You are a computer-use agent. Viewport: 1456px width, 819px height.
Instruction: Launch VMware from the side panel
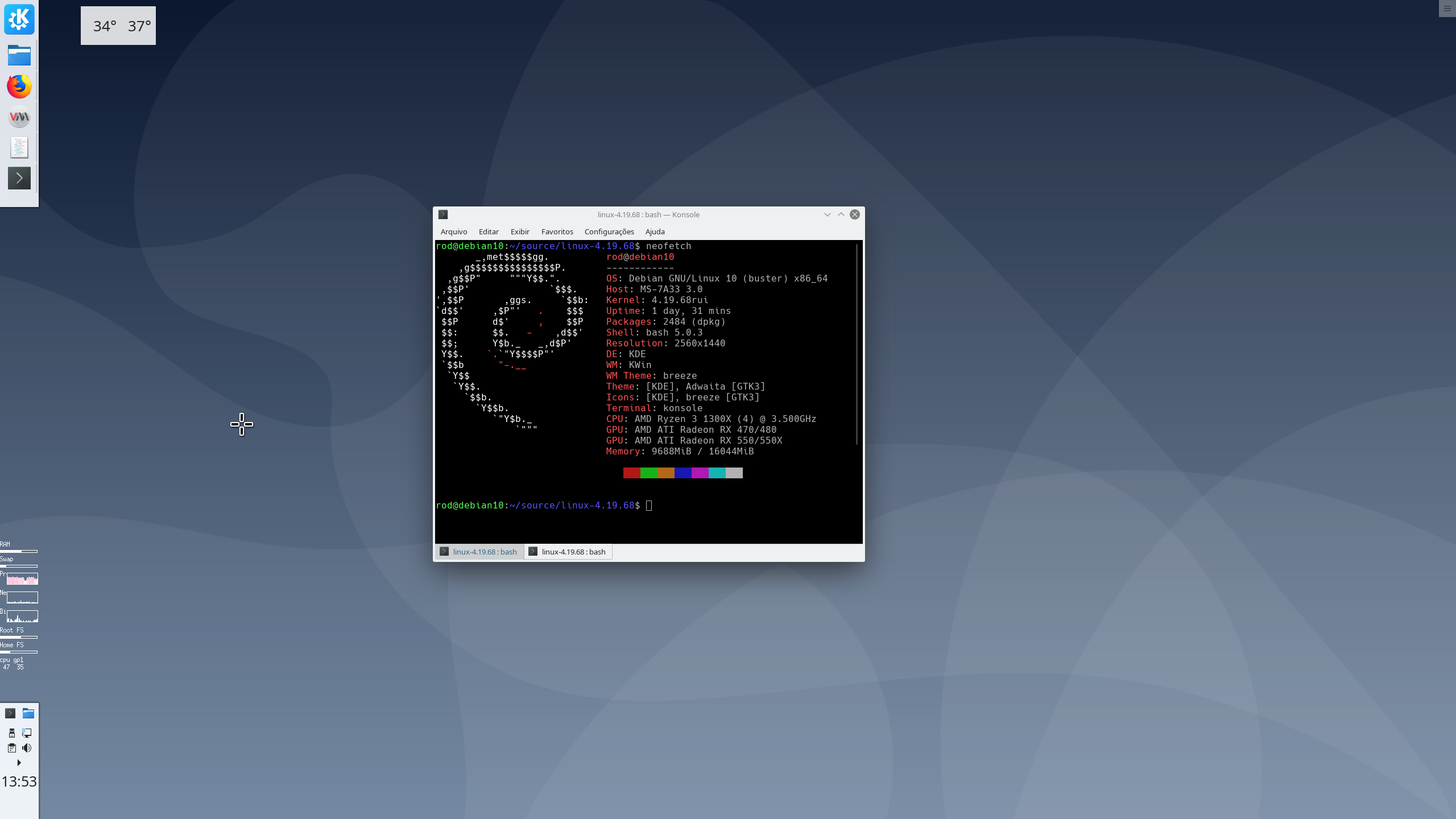pos(19,117)
